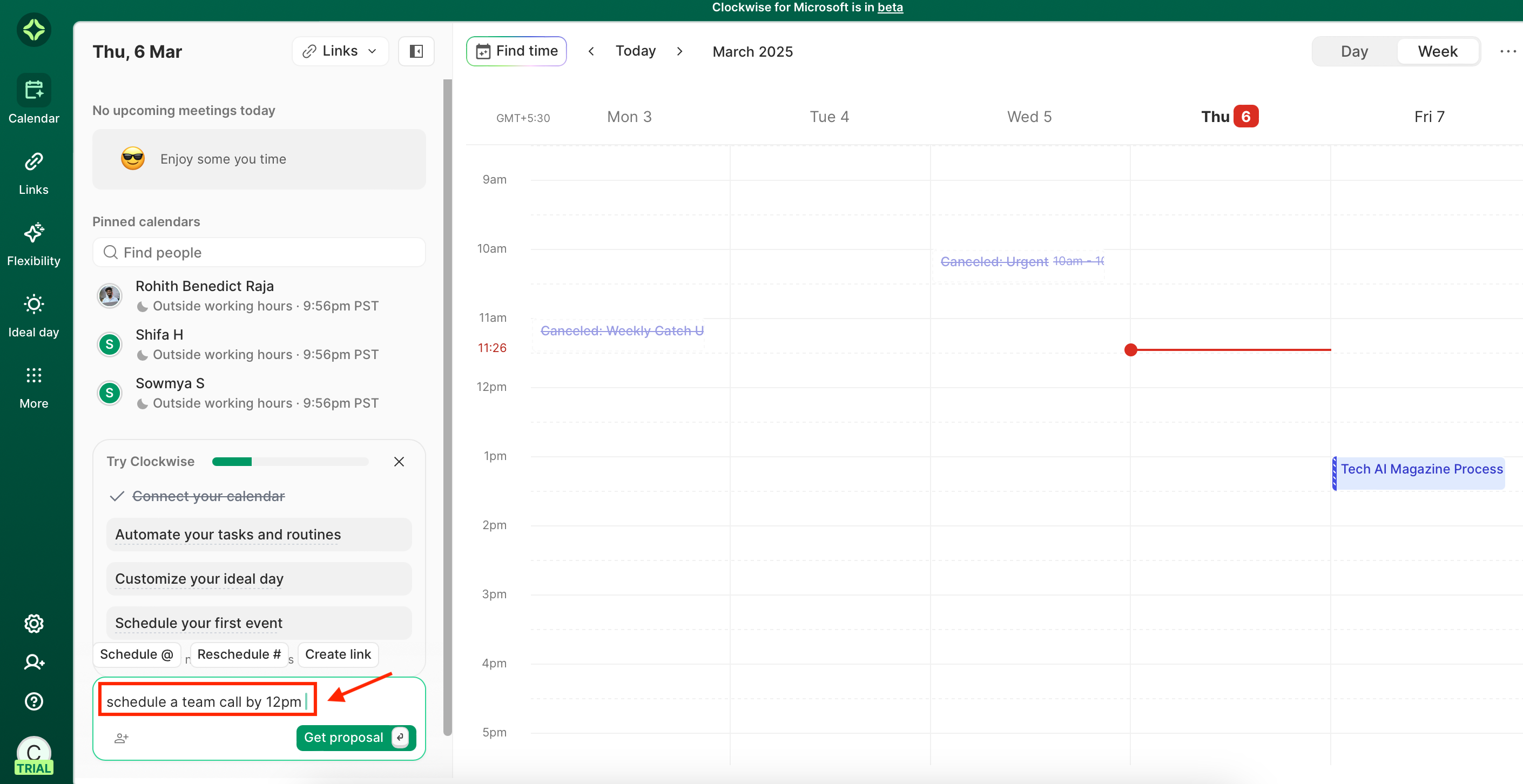The height and width of the screenshot is (784, 1523).
Task: Close the Try Clockwise checklist
Action: [x=399, y=462]
